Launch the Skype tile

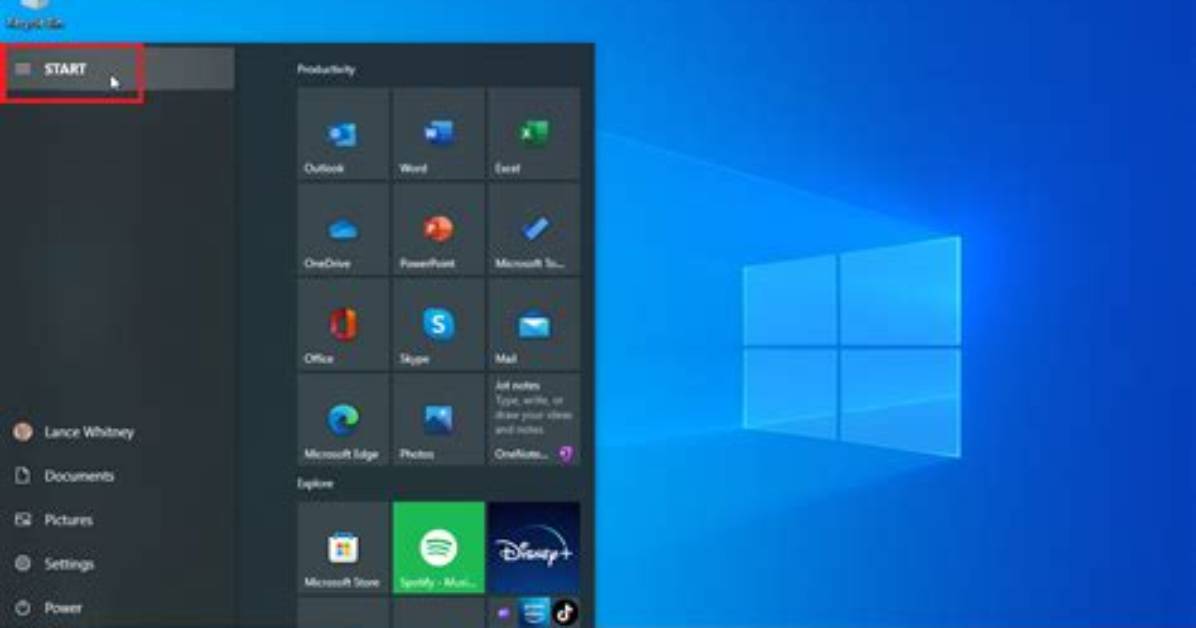[439, 324]
